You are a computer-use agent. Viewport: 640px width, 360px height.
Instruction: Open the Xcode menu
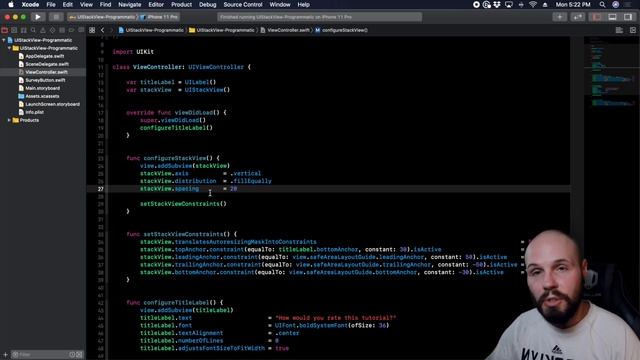coord(30,5)
